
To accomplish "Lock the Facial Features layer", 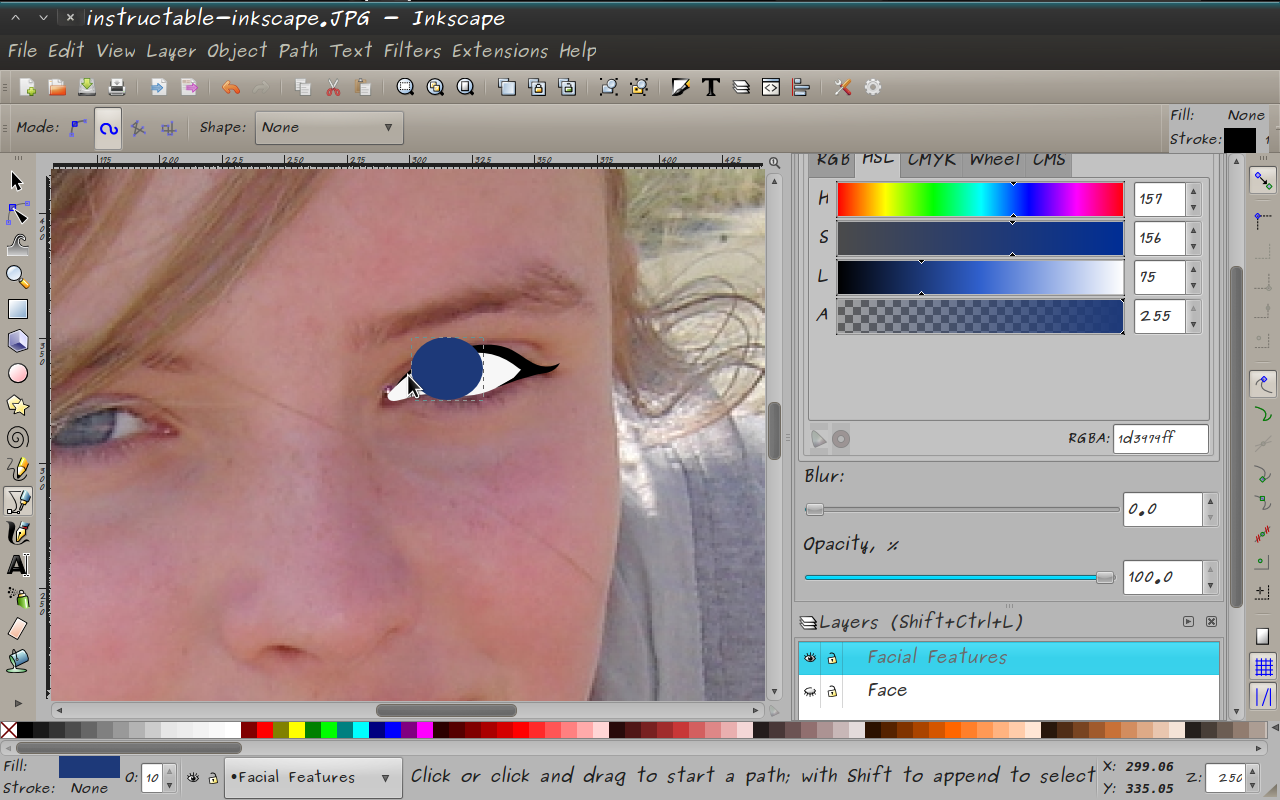I will coord(832,657).
